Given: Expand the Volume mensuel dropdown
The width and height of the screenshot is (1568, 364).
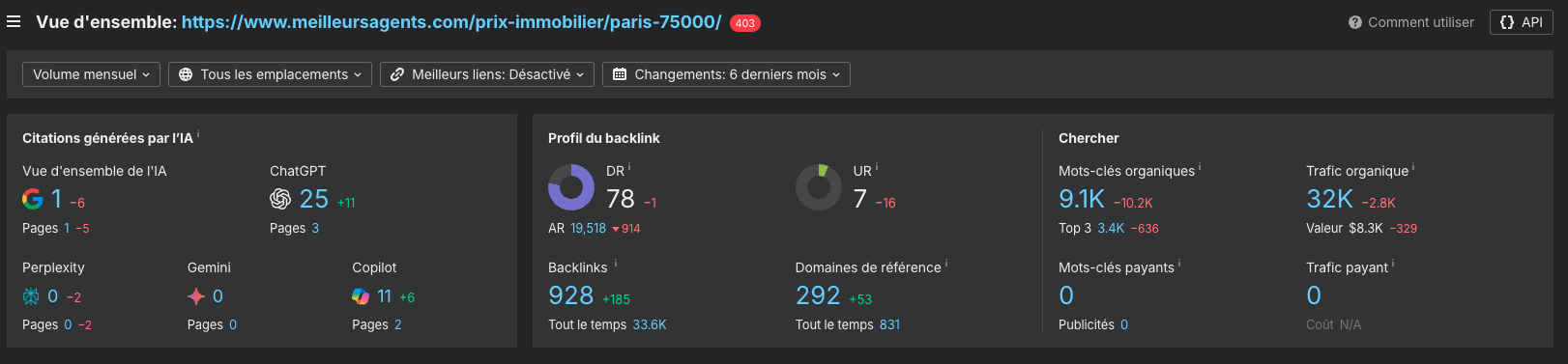Looking at the screenshot, I should point(91,74).
